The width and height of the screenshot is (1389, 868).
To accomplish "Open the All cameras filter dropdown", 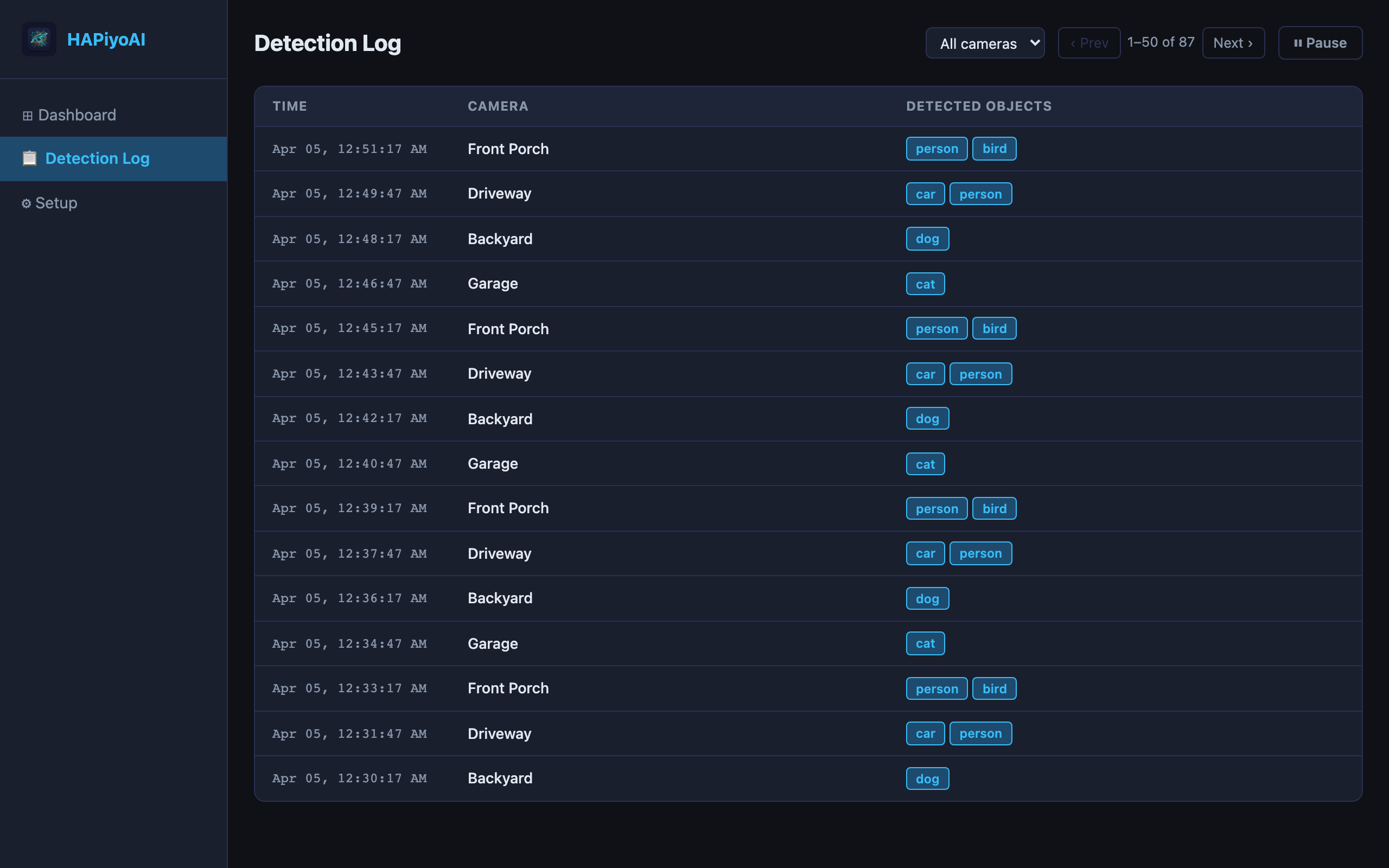I will pos(985,42).
